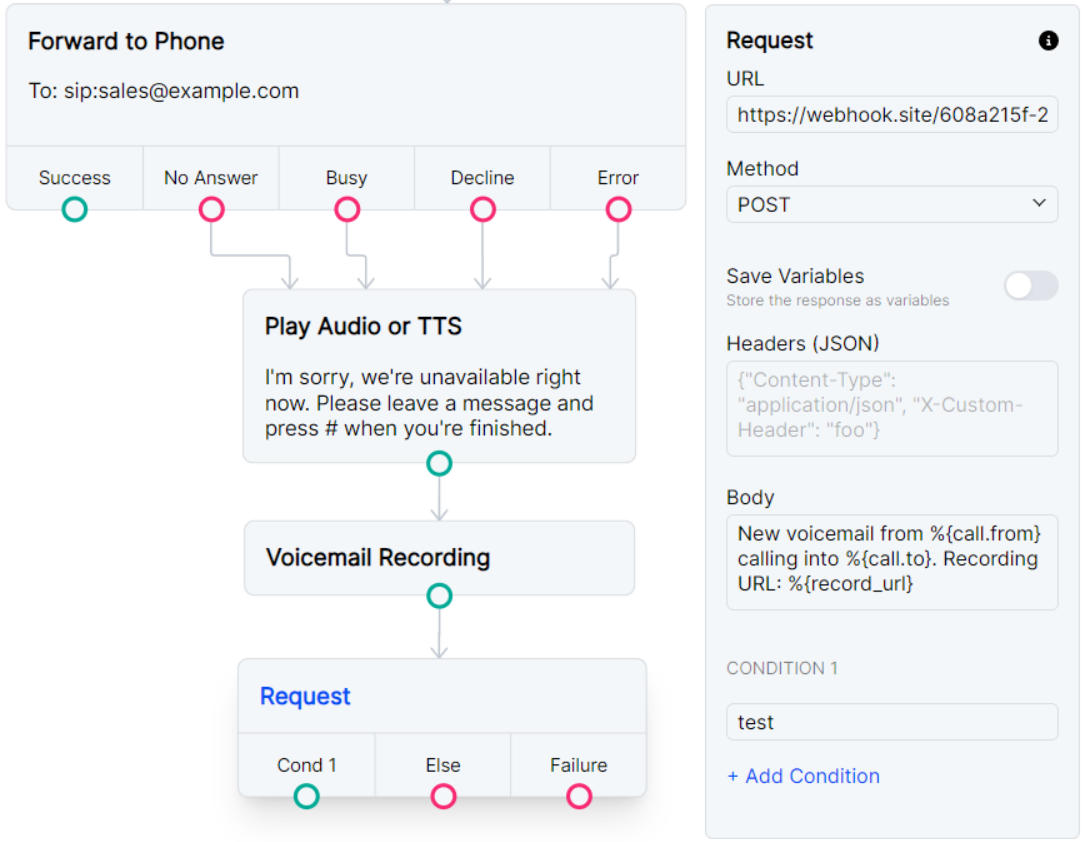Select the Condition 1 test field
Viewport: 1082px width, 842px height.
(892, 722)
